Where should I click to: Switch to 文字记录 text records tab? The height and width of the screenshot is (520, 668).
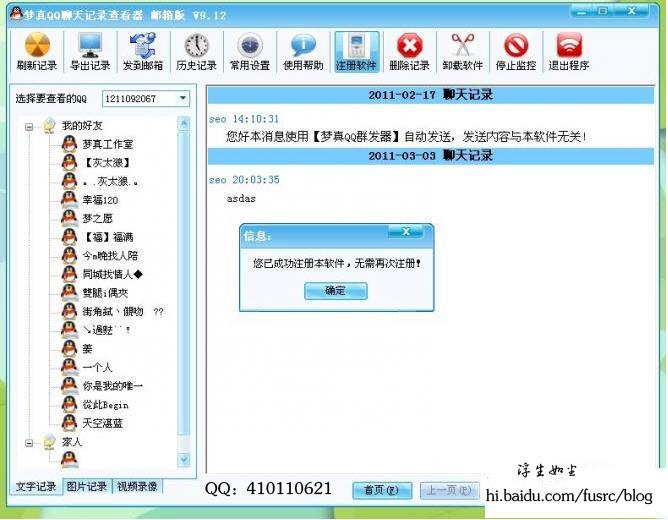[36, 487]
